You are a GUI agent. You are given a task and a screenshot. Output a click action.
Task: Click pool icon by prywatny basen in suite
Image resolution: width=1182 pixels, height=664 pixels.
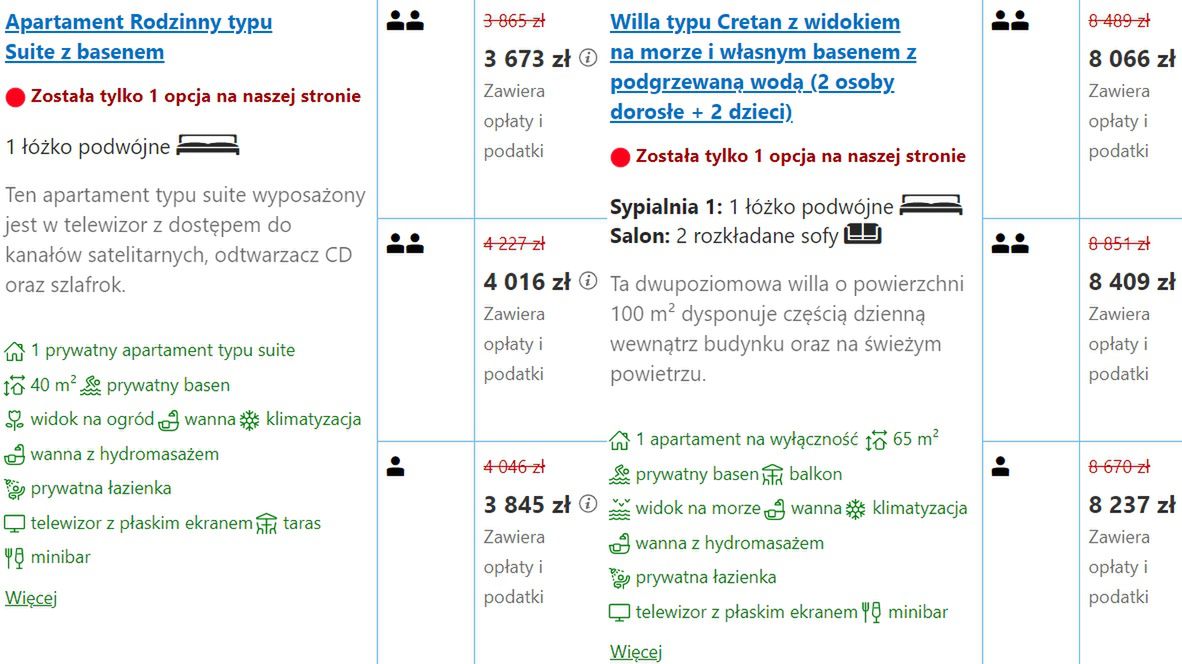coord(90,386)
